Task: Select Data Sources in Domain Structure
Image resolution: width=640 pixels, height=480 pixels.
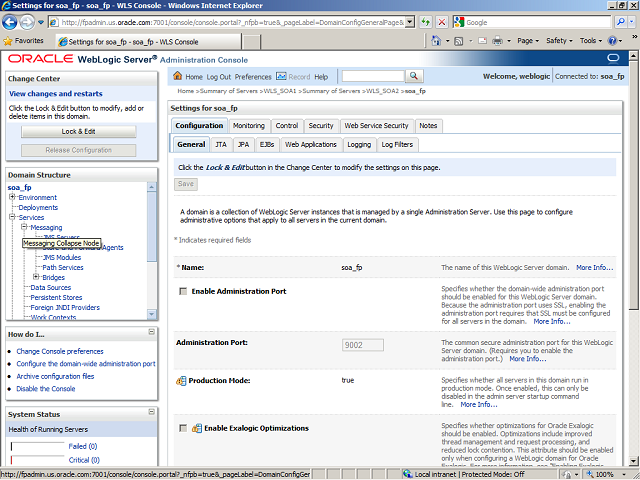Action: [50, 287]
